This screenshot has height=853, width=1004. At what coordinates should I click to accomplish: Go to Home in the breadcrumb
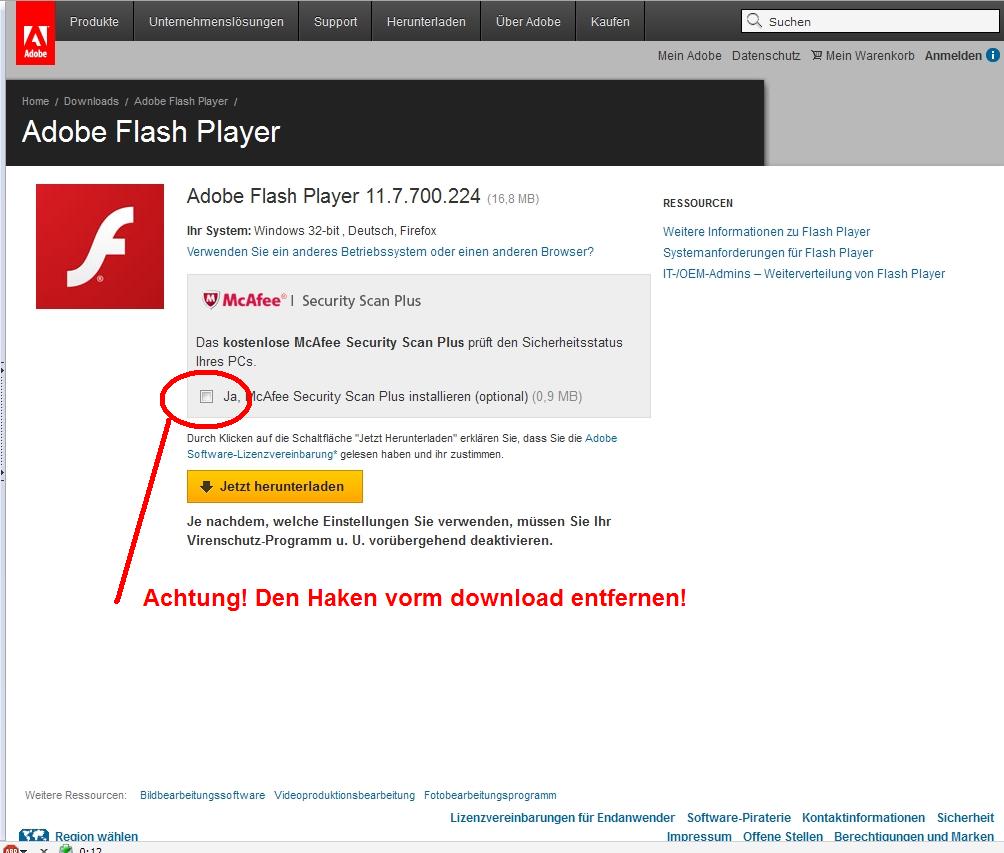coord(35,101)
